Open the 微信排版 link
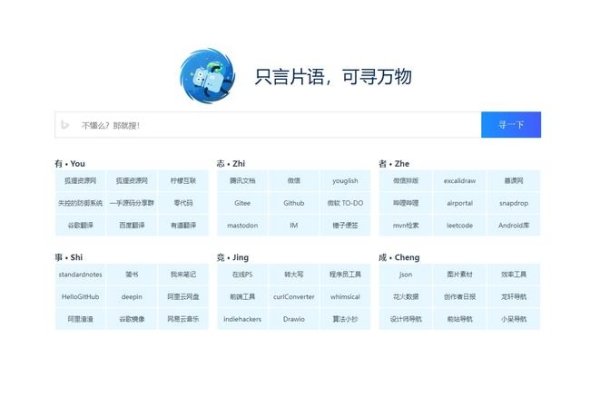Viewport: 600px width, 400px height. (406, 181)
